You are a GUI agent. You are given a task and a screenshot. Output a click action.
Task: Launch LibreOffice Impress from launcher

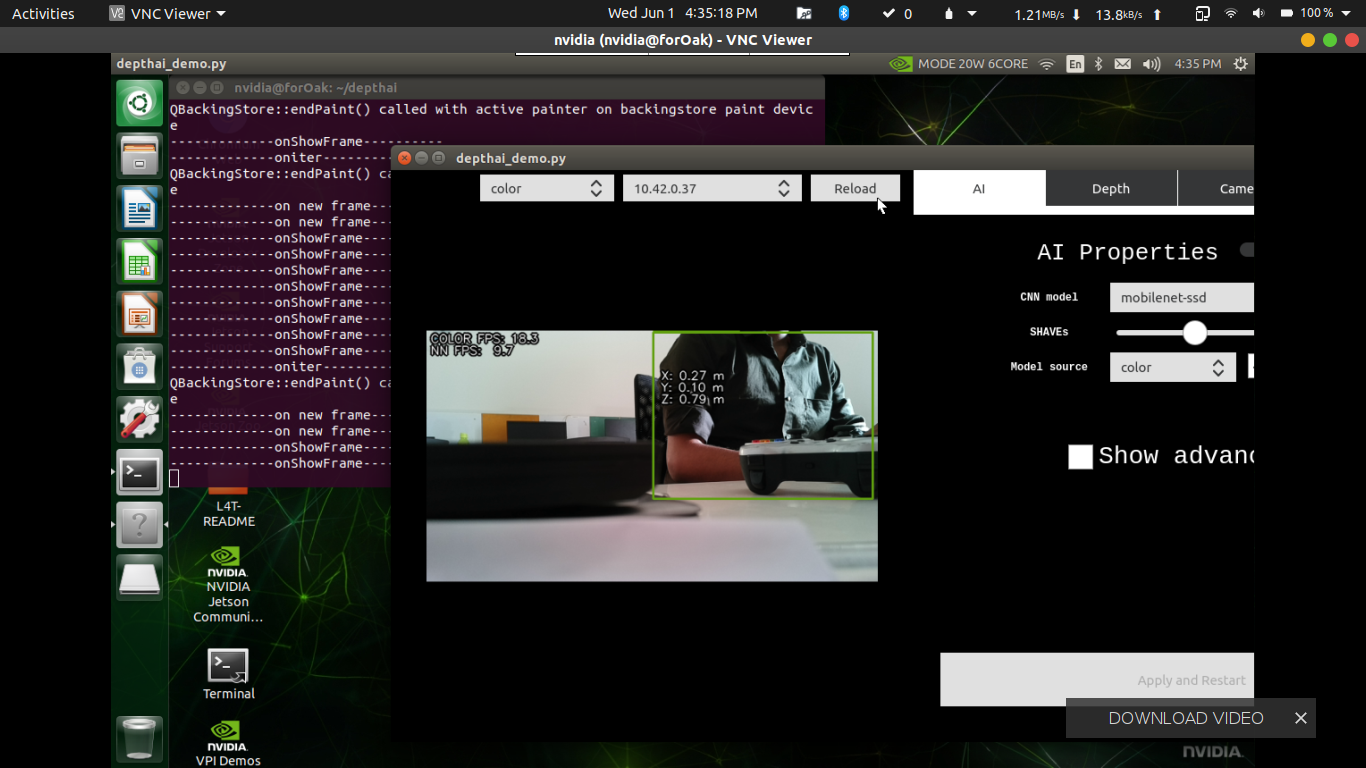139,315
